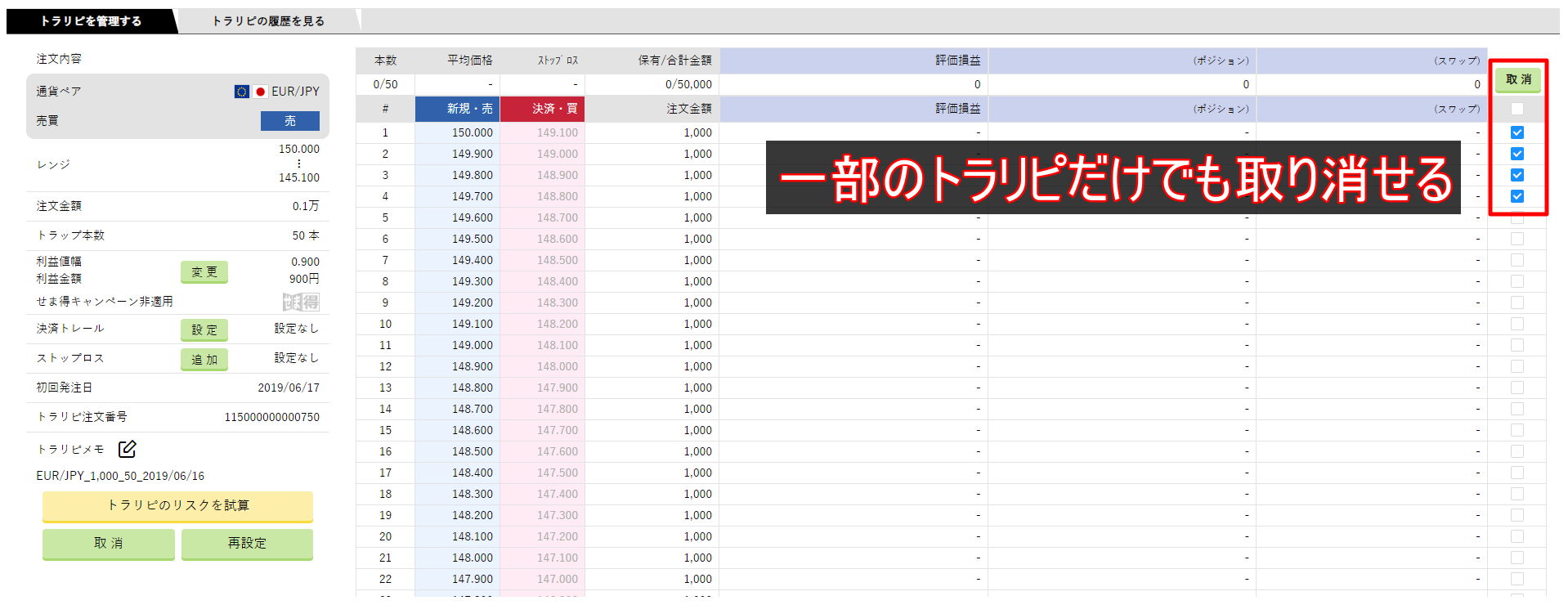Click settlement price 147.000 in row 22

click(558, 579)
